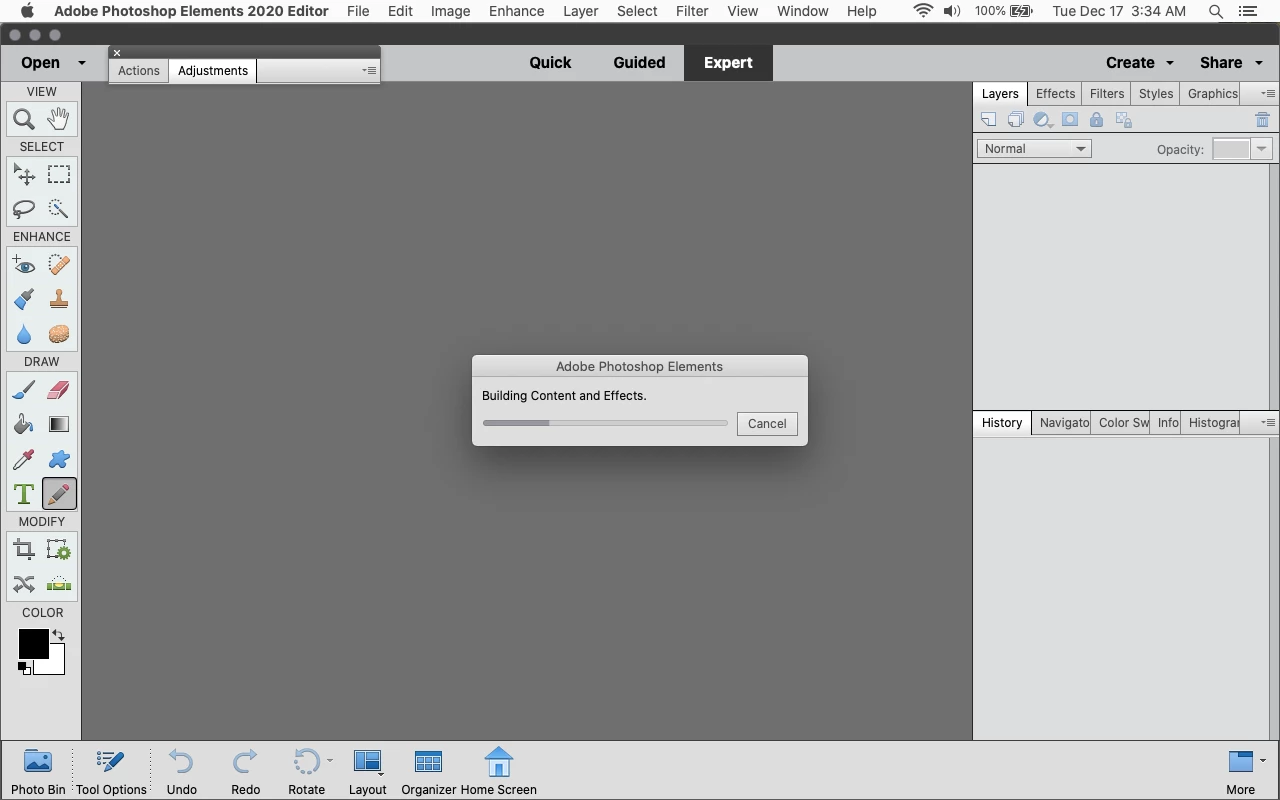
Task: Click the white background color swatch
Action: 53,664
